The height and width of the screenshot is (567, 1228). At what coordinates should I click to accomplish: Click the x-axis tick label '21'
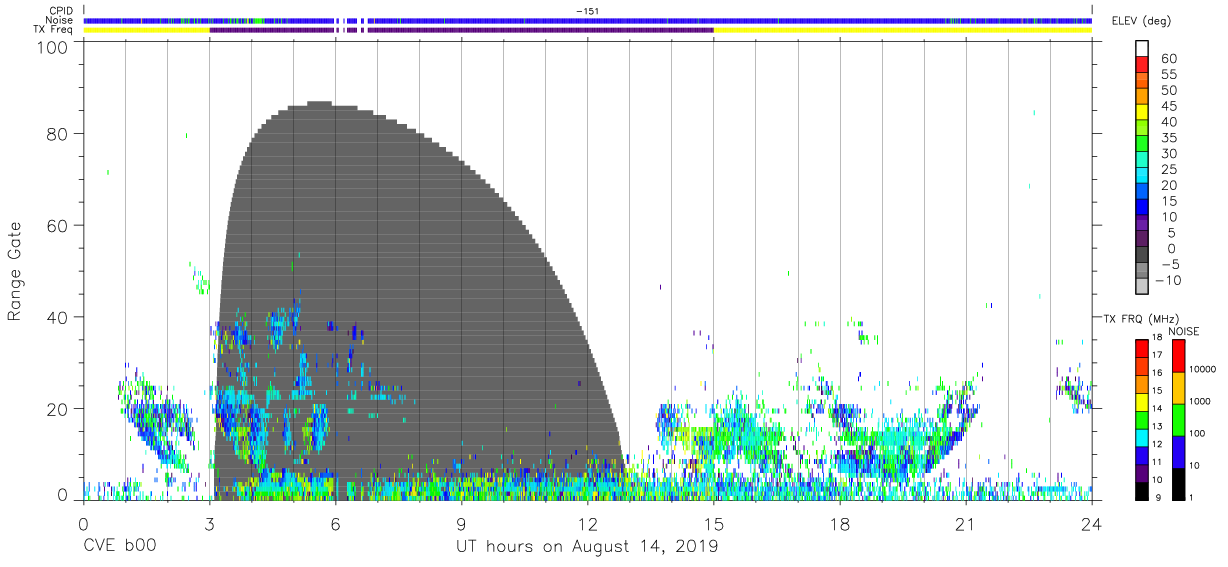pos(965,523)
